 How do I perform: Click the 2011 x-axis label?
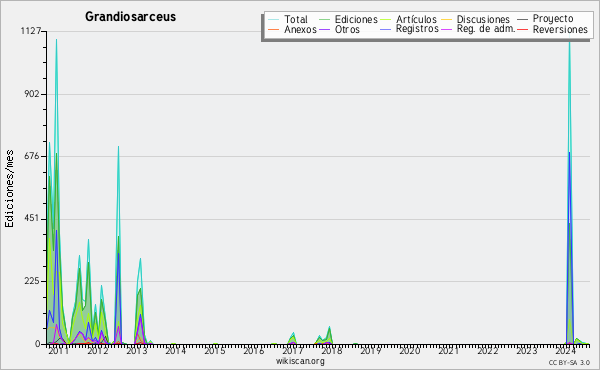(59, 351)
